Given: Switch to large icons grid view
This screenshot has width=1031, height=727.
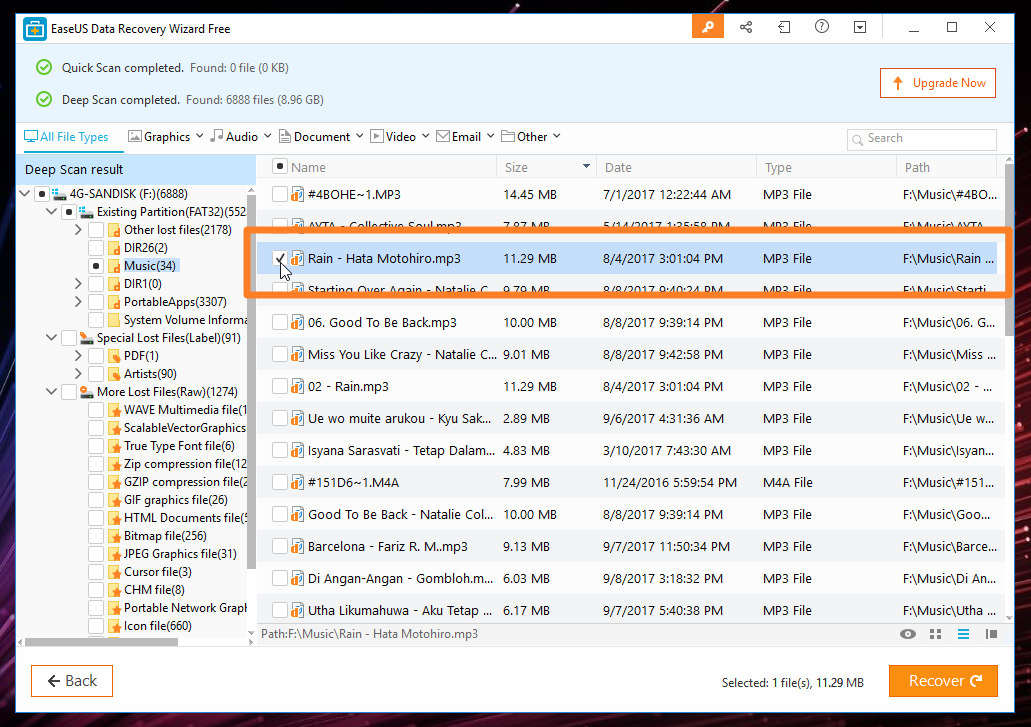Looking at the screenshot, I should click(936, 634).
